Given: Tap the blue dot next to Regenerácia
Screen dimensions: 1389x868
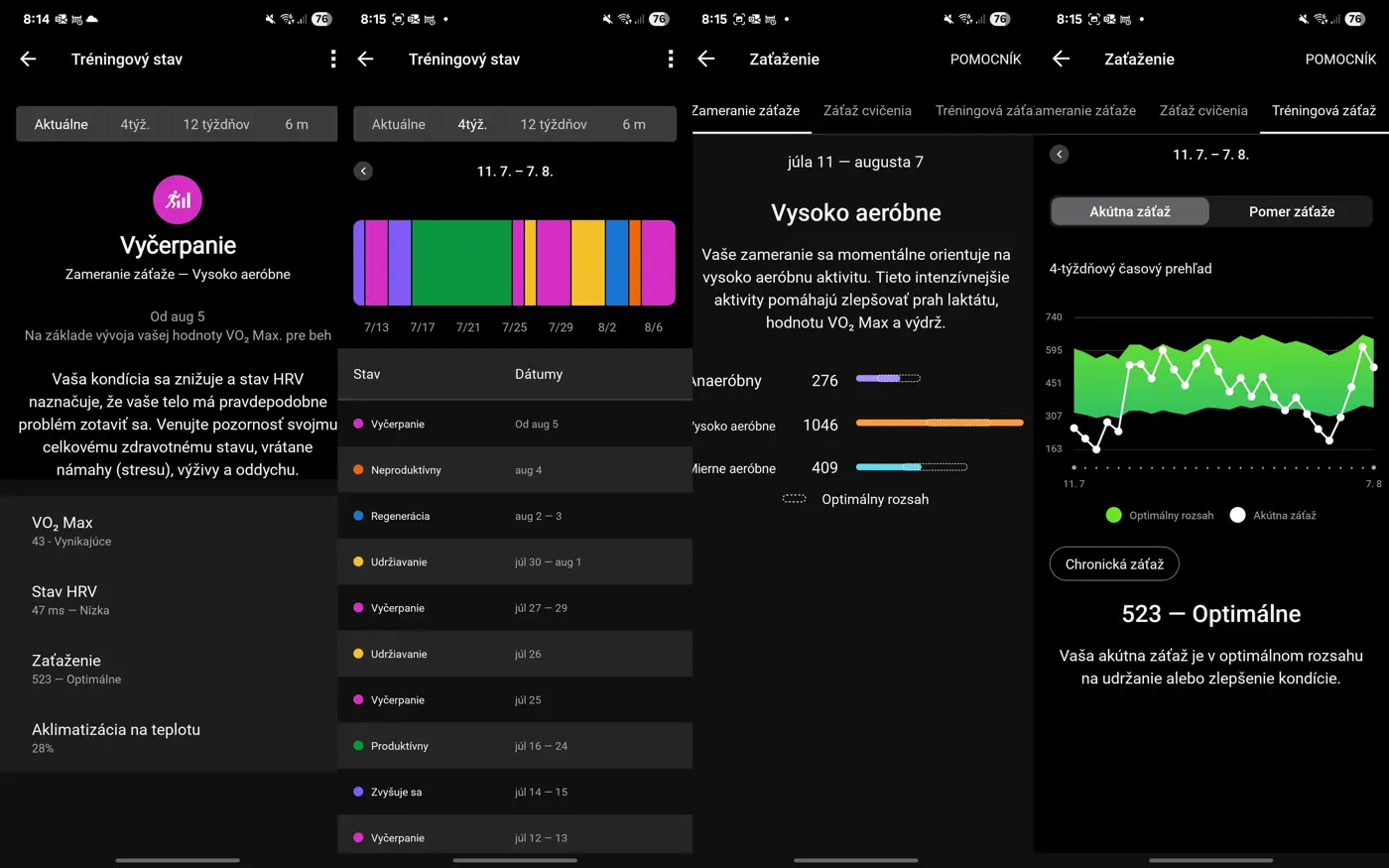Looking at the screenshot, I should click(x=358, y=516).
